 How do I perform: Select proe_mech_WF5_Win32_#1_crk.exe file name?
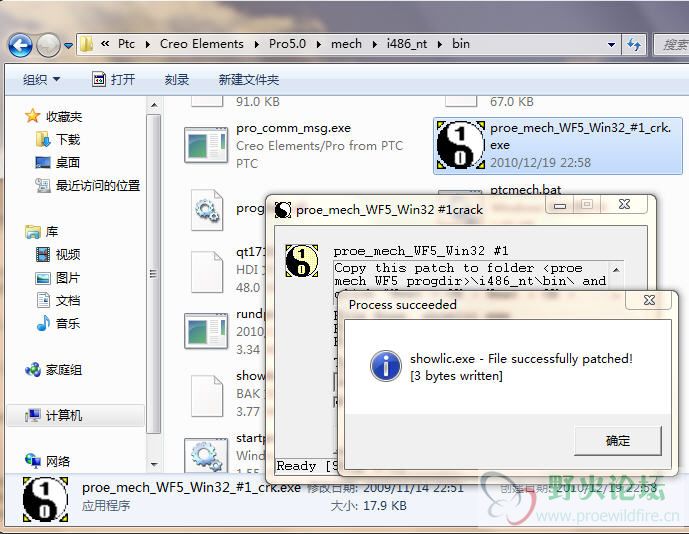pyautogui.click(x=580, y=136)
